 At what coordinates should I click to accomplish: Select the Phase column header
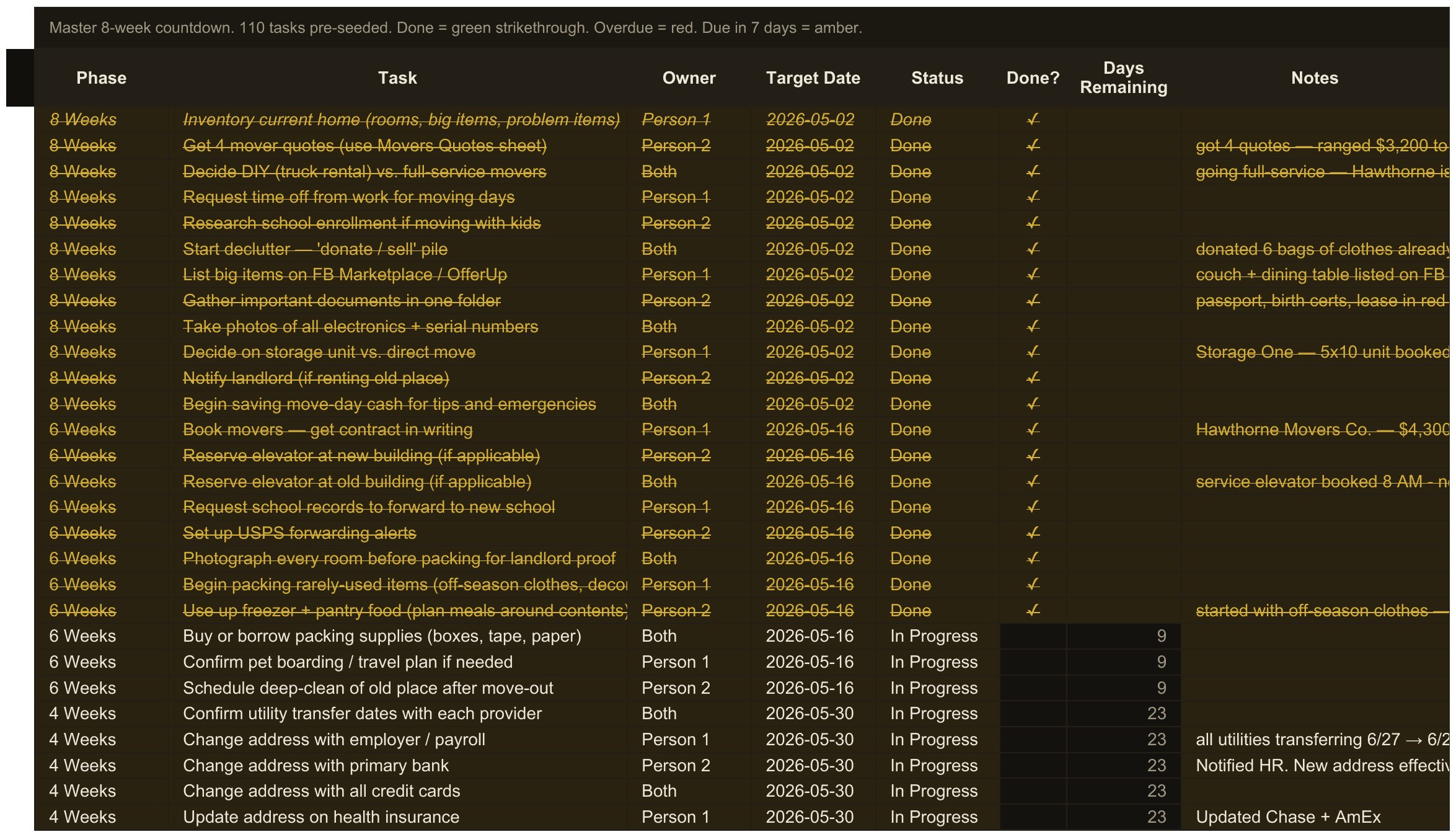point(101,77)
